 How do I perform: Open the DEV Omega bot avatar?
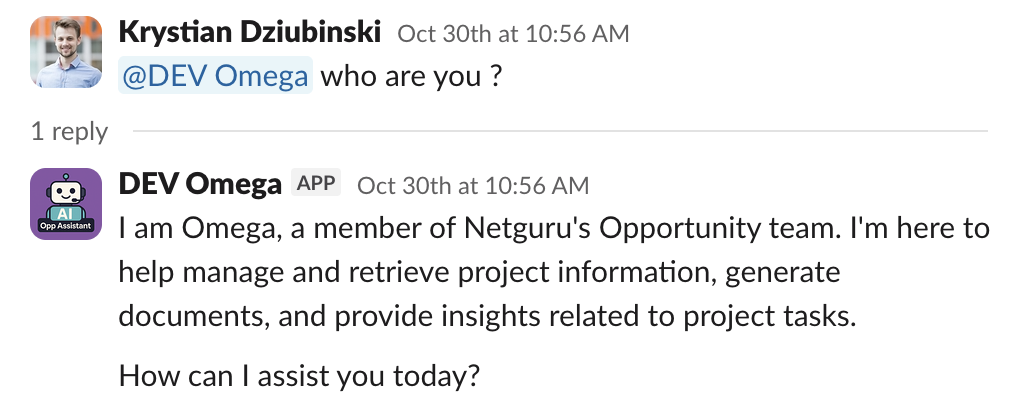click(66, 204)
